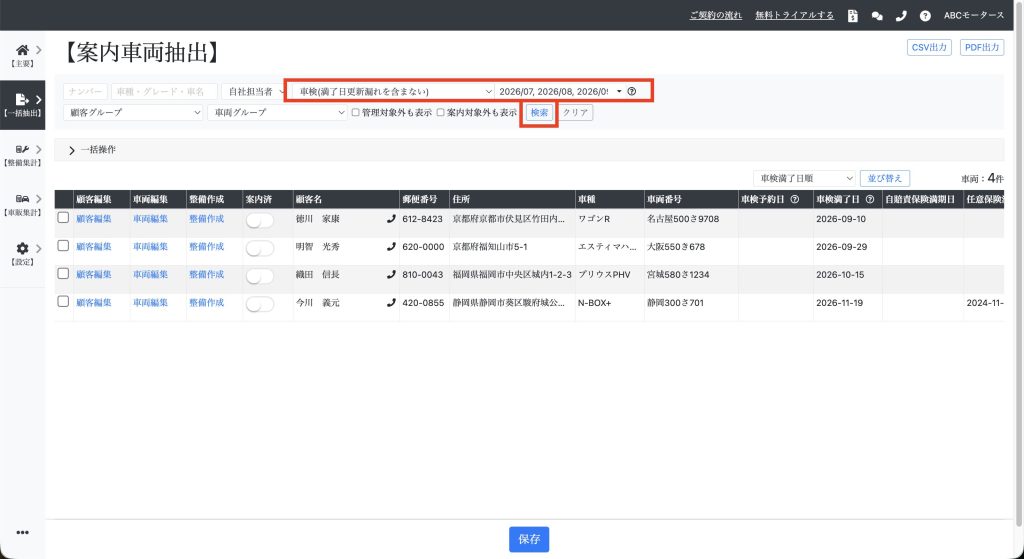Click the PDF出力 button
Image resolution: width=1024 pixels, height=559 pixels.
[x=982, y=48]
